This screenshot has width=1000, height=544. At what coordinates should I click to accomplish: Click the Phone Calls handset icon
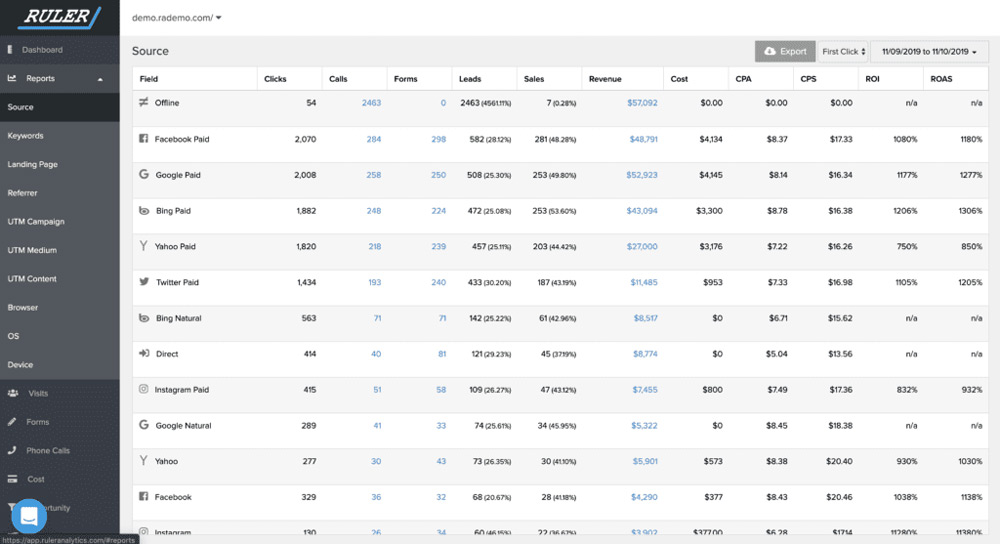click(11, 450)
